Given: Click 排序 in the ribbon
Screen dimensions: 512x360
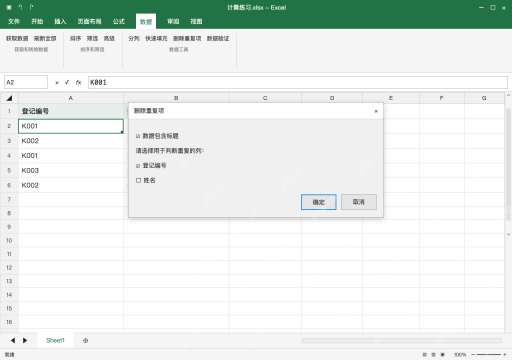Looking at the screenshot, I should coord(75,39).
